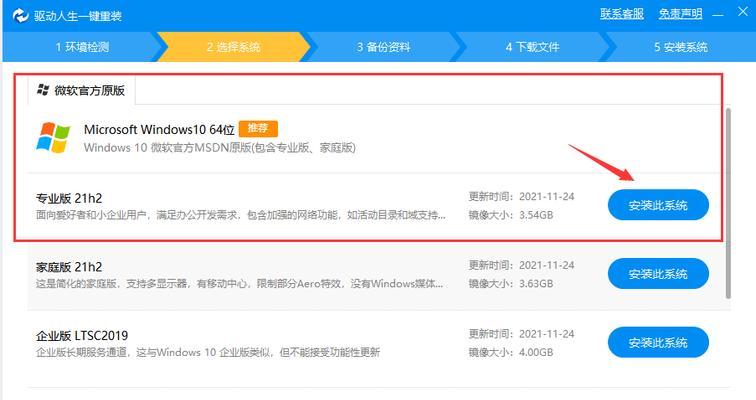Click 更新时间 2021-11-24 in 企业版 row
This screenshot has height=400, width=756.
coord(521,334)
